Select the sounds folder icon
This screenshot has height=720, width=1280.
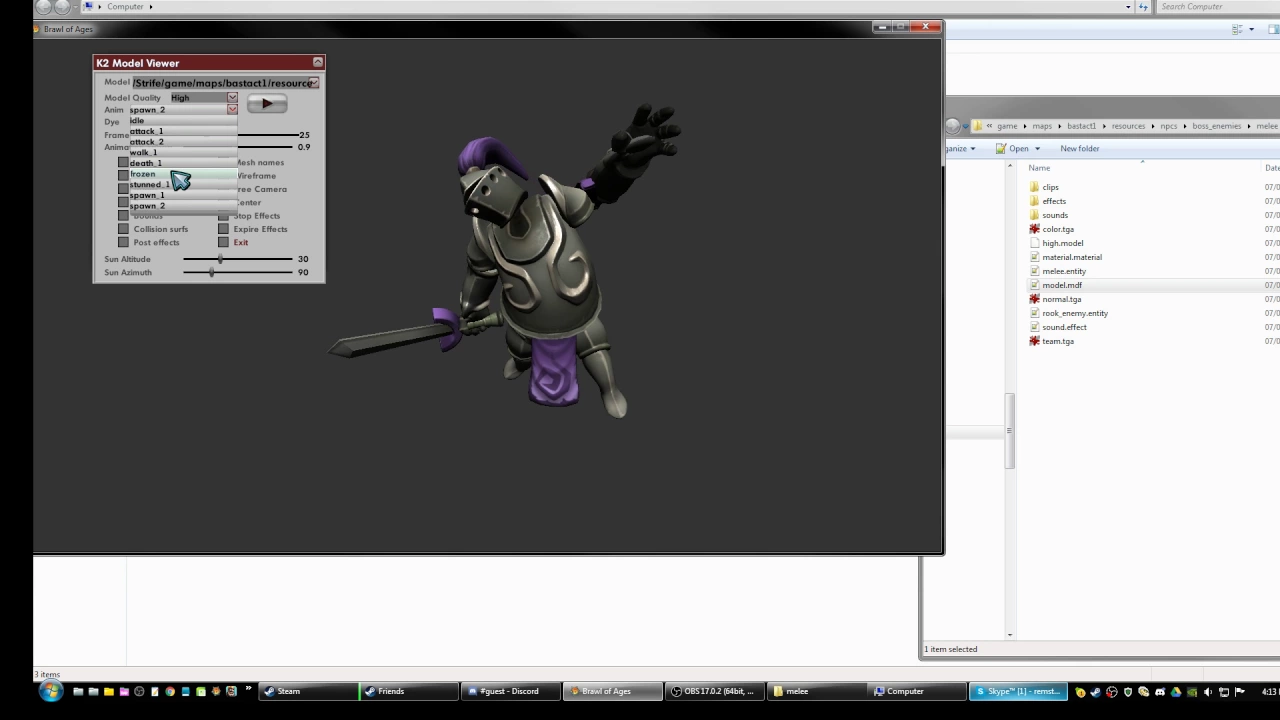(1035, 215)
